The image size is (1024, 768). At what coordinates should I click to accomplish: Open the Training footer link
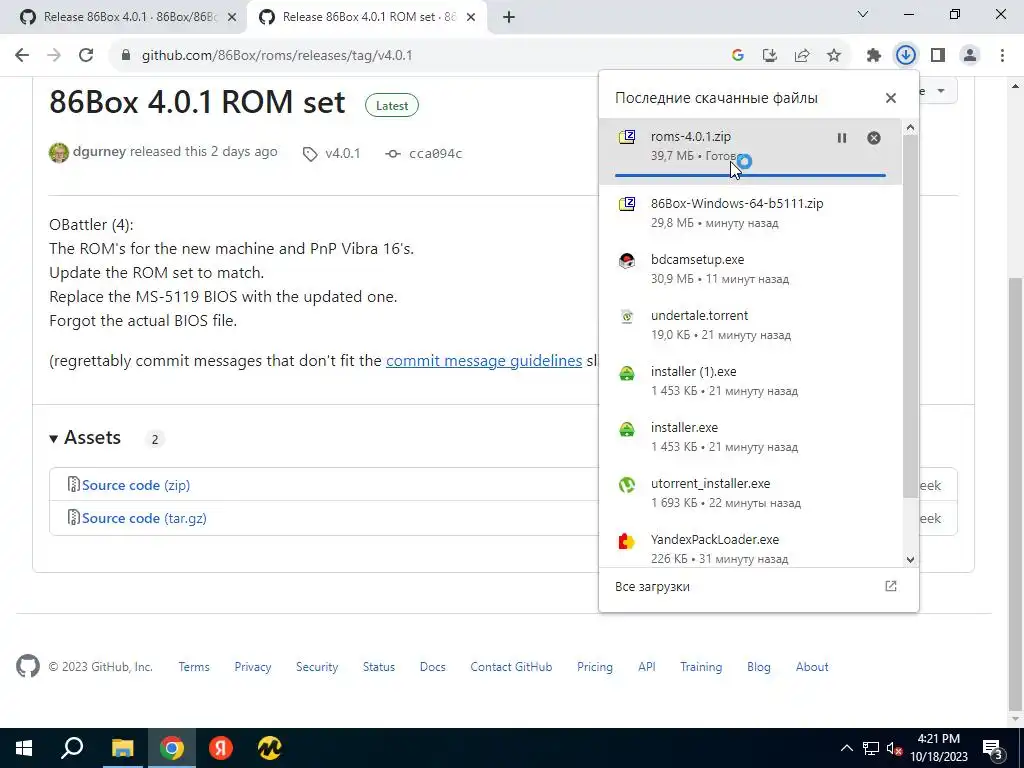coord(701,667)
